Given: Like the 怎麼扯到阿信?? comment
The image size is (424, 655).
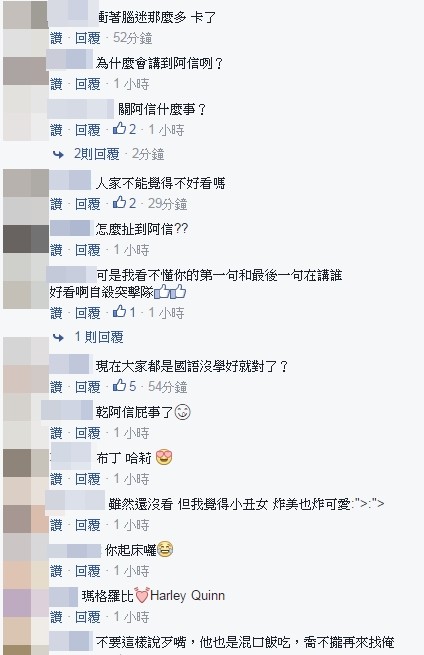Looking at the screenshot, I should [x=56, y=250].
